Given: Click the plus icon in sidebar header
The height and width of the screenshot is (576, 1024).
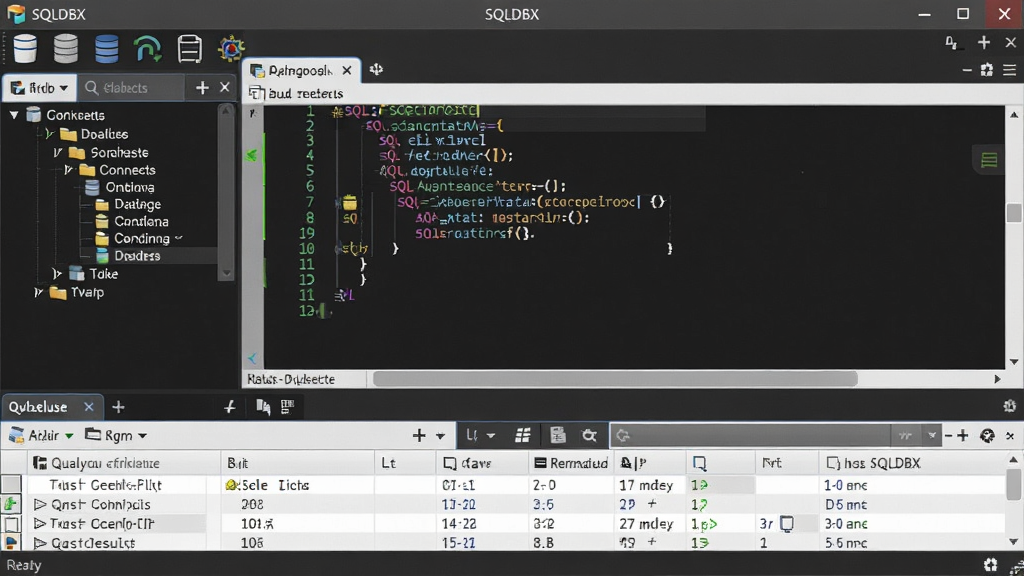Looking at the screenshot, I should pyautogui.click(x=202, y=88).
